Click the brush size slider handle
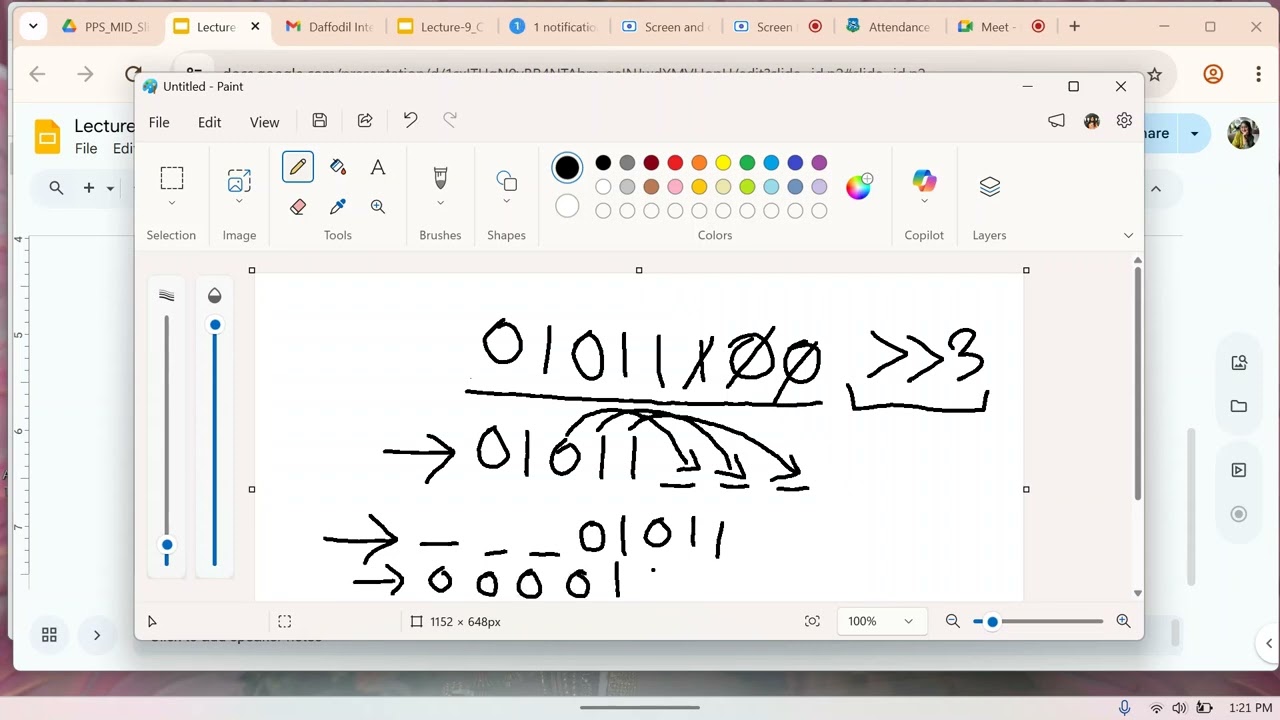The width and height of the screenshot is (1280, 720). pos(167,545)
